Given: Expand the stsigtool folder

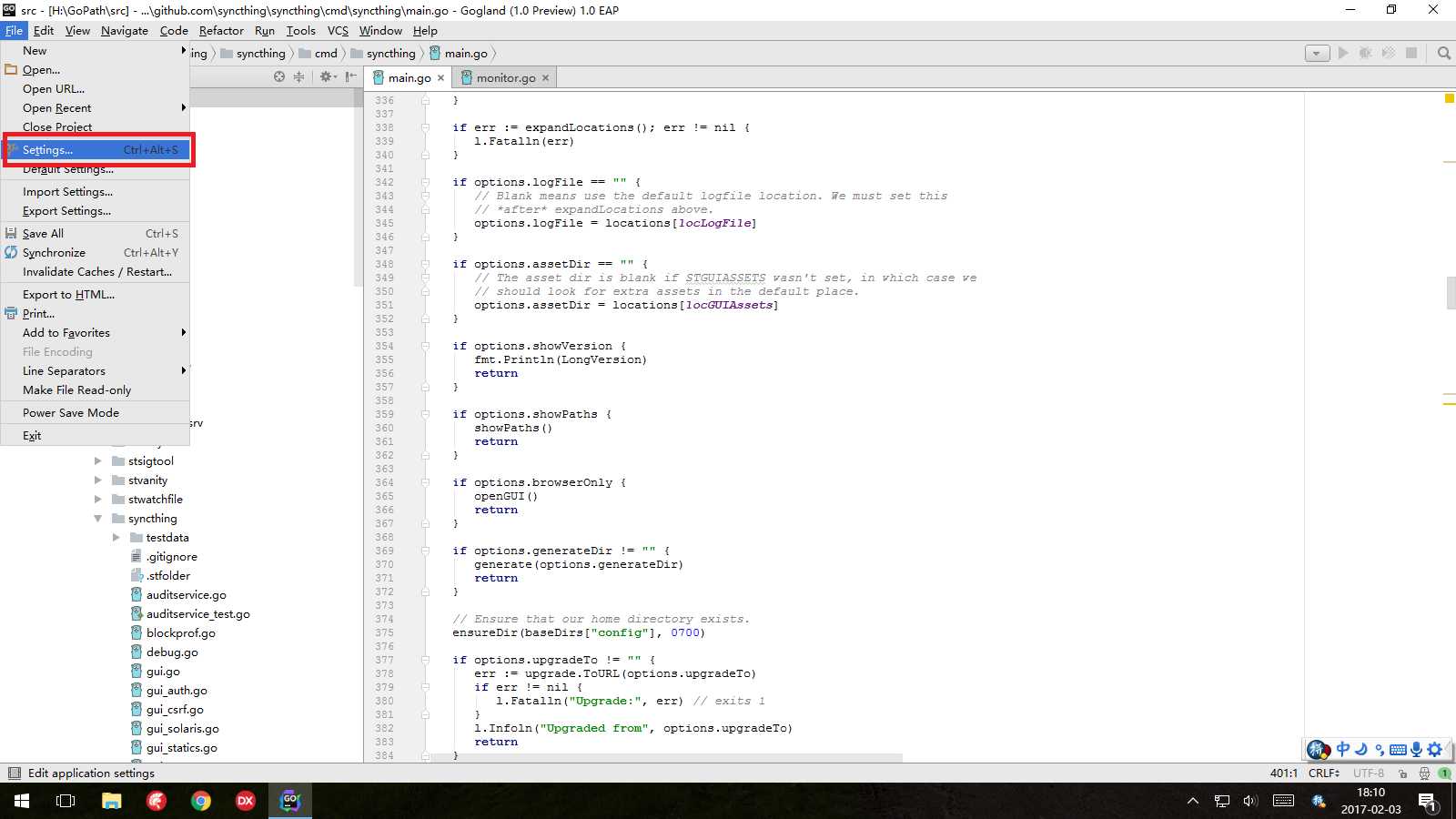Looking at the screenshot, I should tap(98, 461).
